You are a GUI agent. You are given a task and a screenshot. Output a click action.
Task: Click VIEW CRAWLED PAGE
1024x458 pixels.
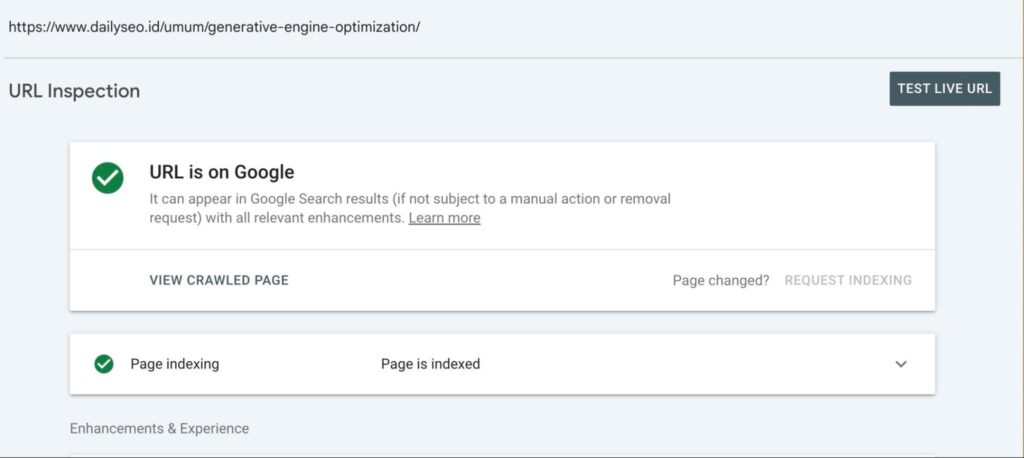pos(219,280)
